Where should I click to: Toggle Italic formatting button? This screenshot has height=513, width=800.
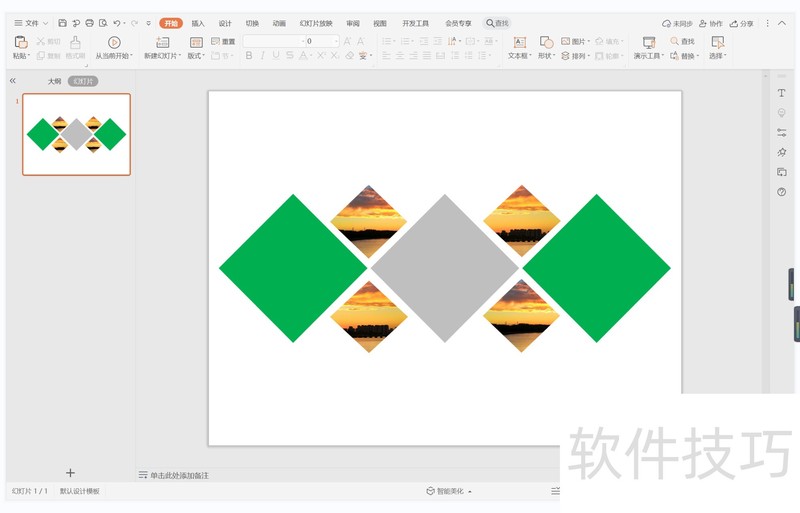pos(263,56)
